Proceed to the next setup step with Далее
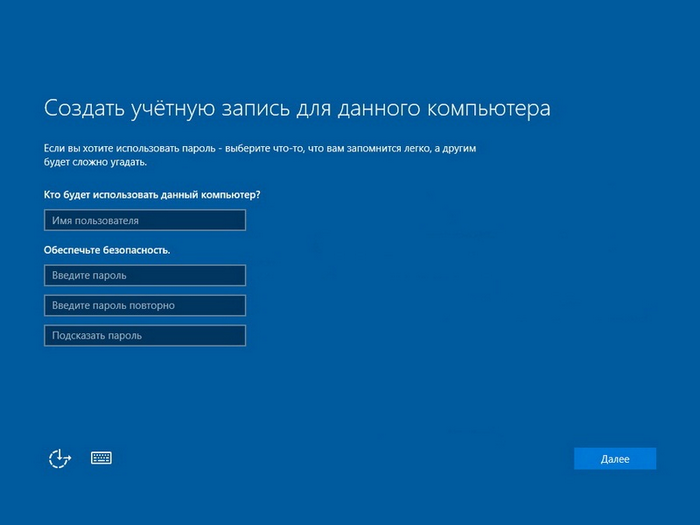700x525 pixels. (x=615, y=459)
